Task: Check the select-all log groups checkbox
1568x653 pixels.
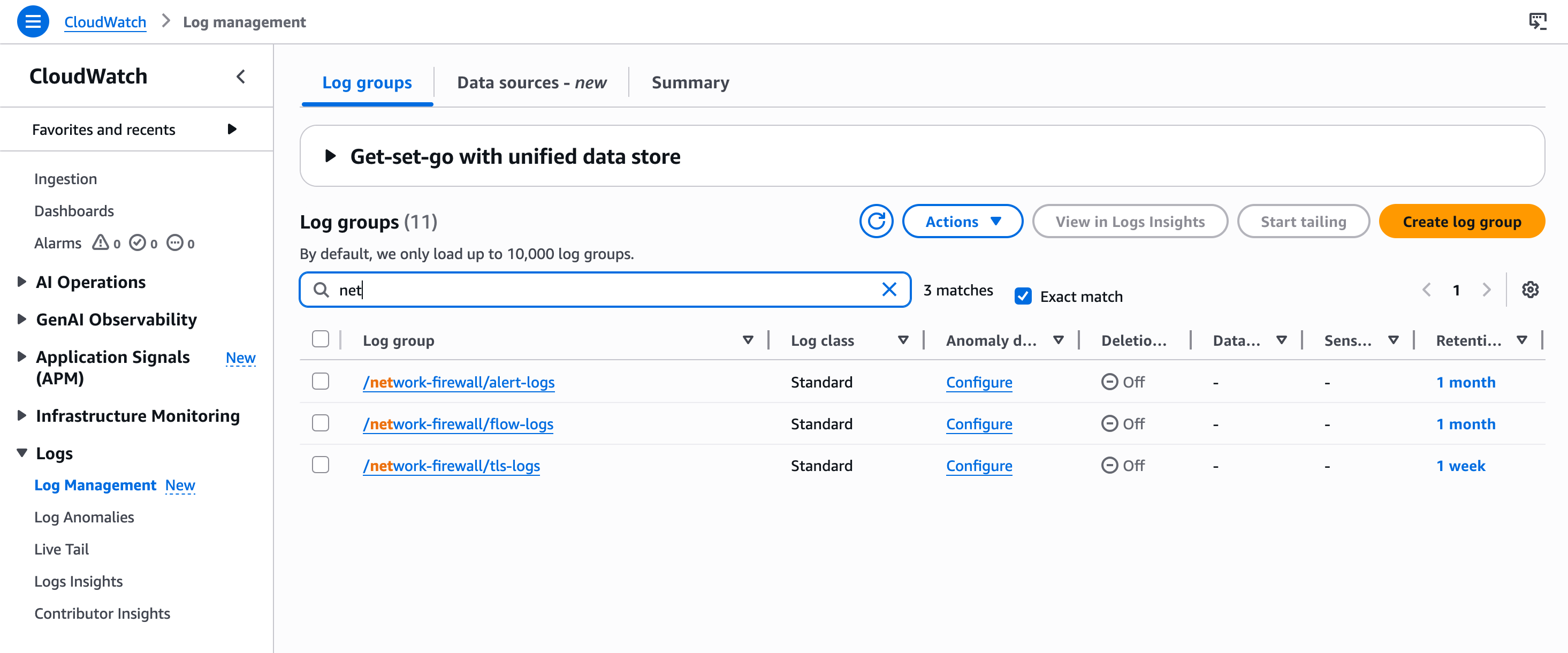Action: tap(320, 339)
